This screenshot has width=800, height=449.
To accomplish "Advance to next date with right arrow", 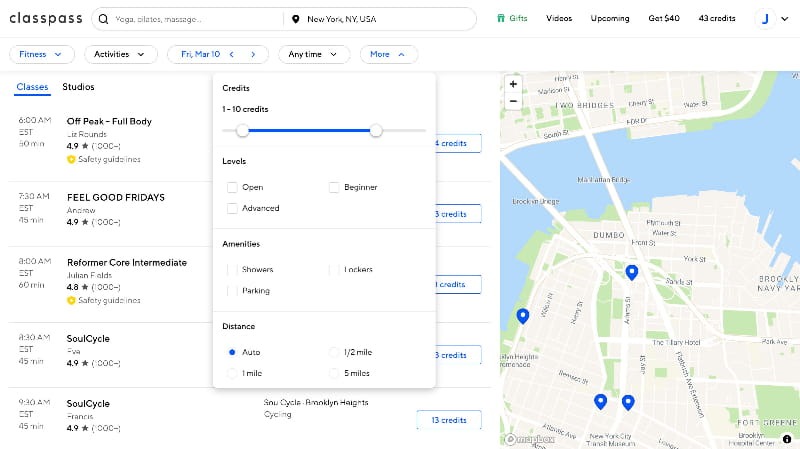I will pos(254,54).
